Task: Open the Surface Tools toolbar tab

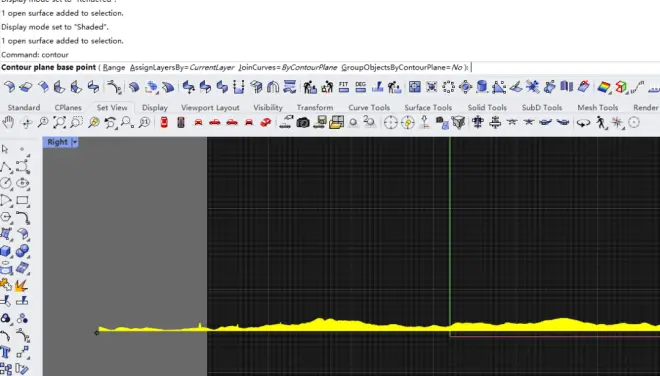Action: (428, 107)
